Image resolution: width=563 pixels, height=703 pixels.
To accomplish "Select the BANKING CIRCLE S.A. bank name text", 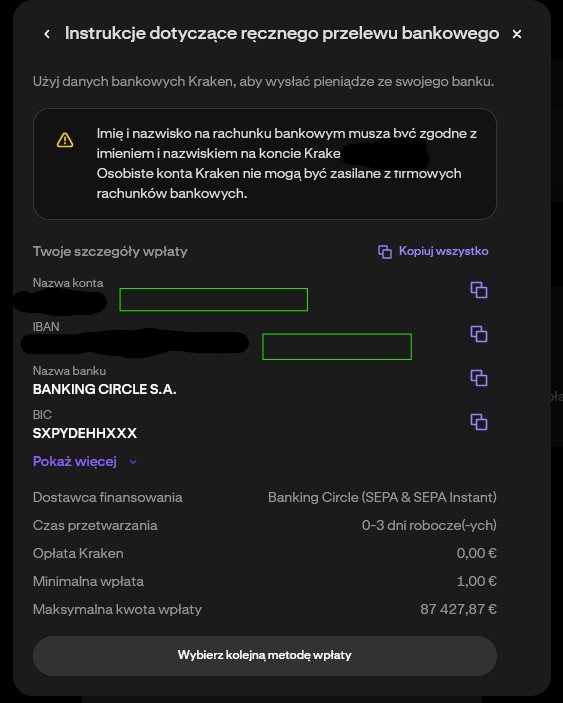I will 104,389.
